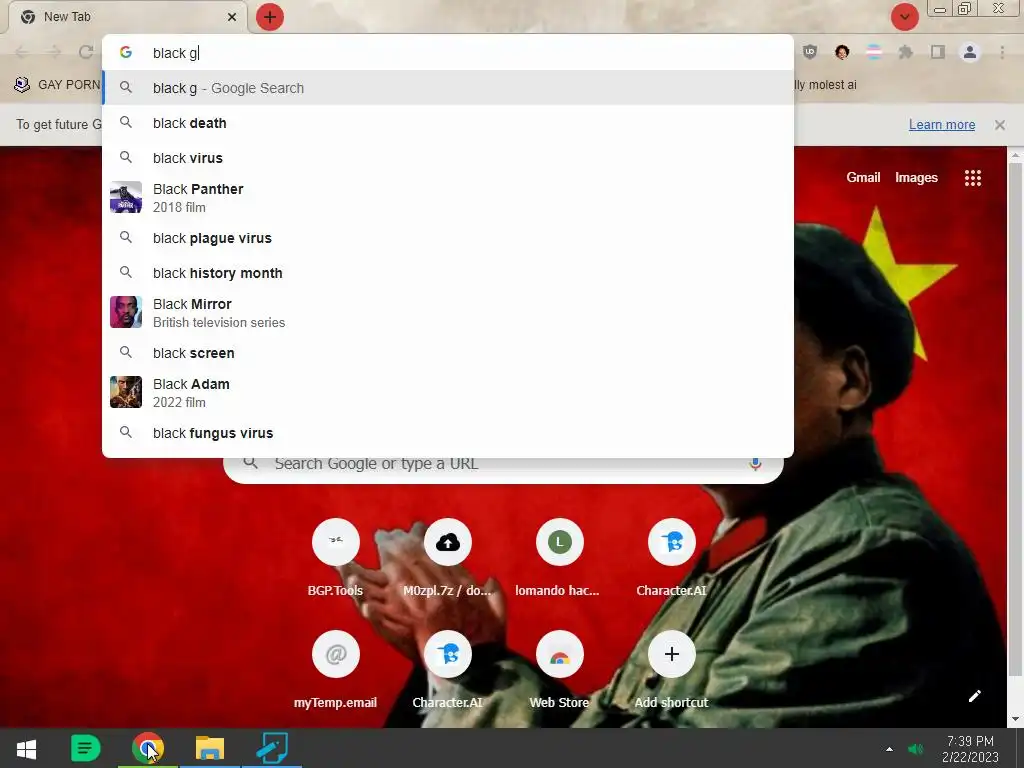Open the avatar-face extension icon in the toolbar
Viewport: 1024px width, 768px height.
pos(842,52)
